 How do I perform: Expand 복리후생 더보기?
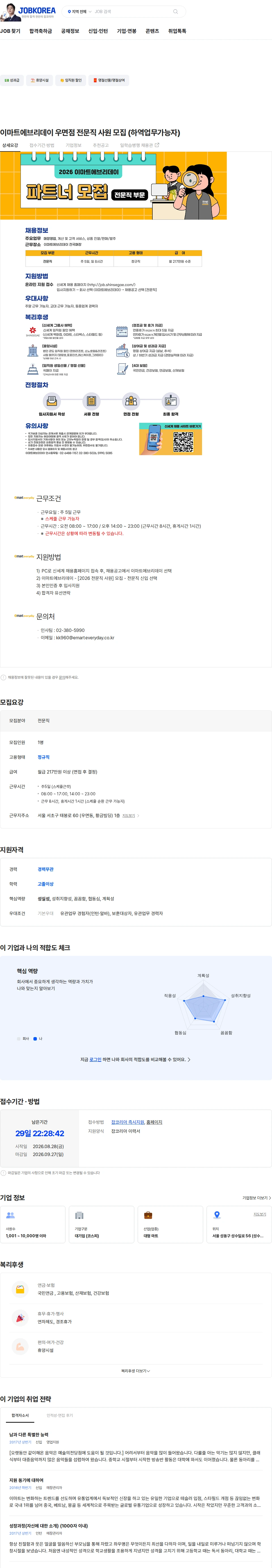(136, 1371)
